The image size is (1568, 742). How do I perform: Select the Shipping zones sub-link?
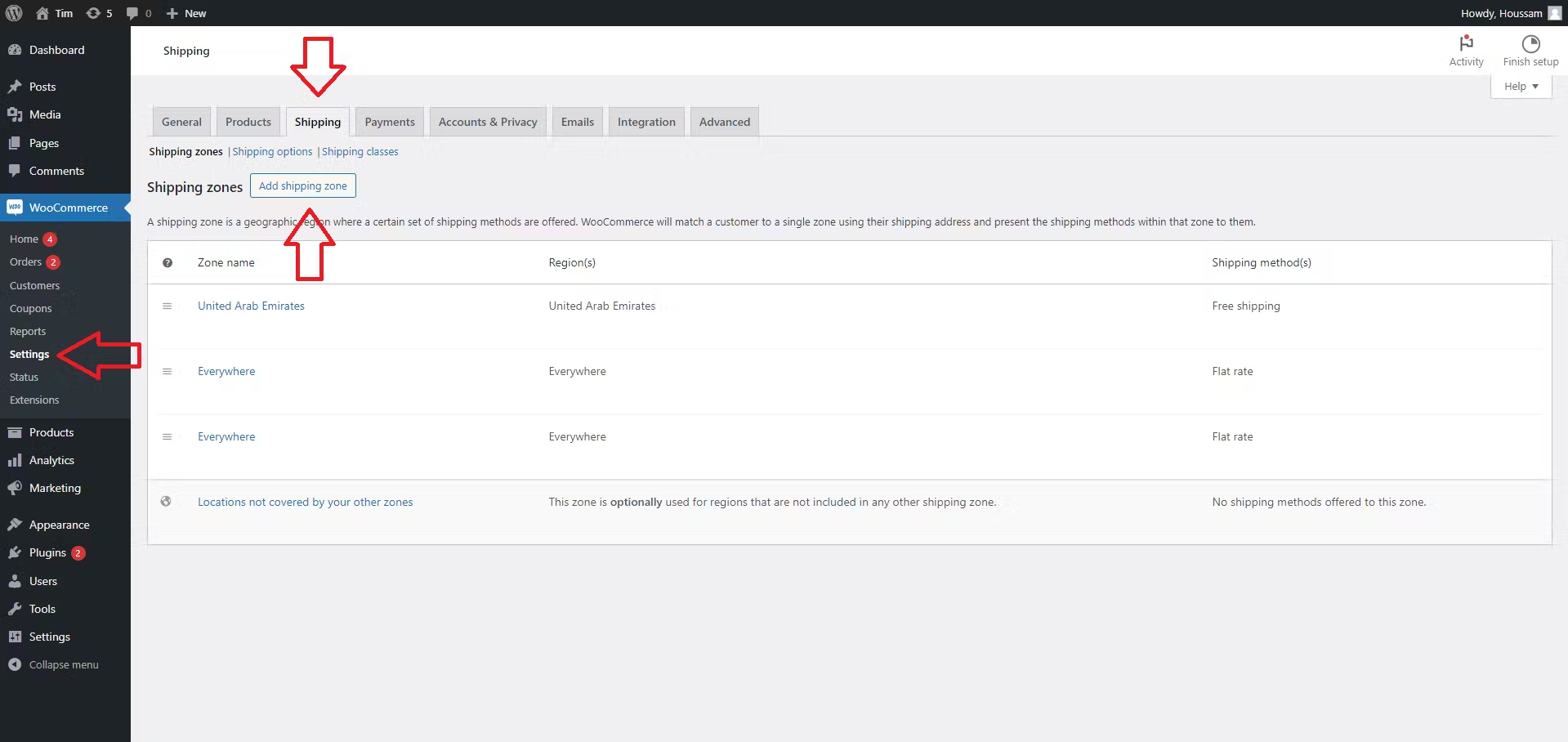click(x=185, y=152)
